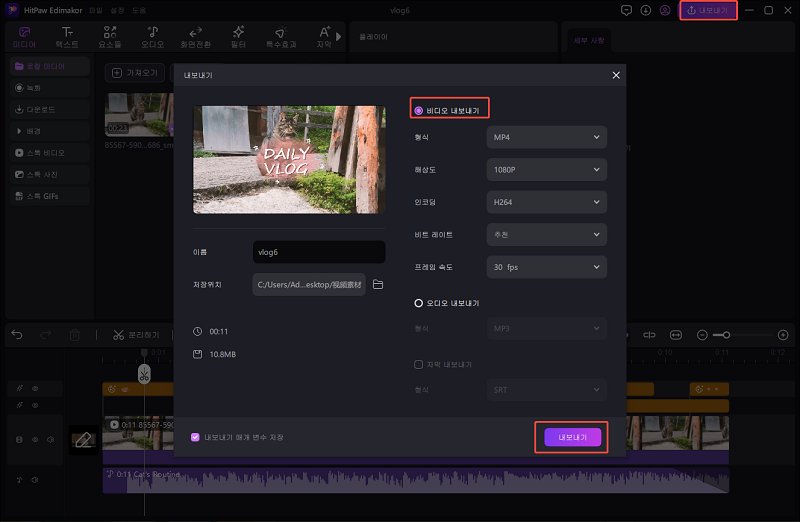
Task: Open the download center icon in title bar
Action: (645, 10)
